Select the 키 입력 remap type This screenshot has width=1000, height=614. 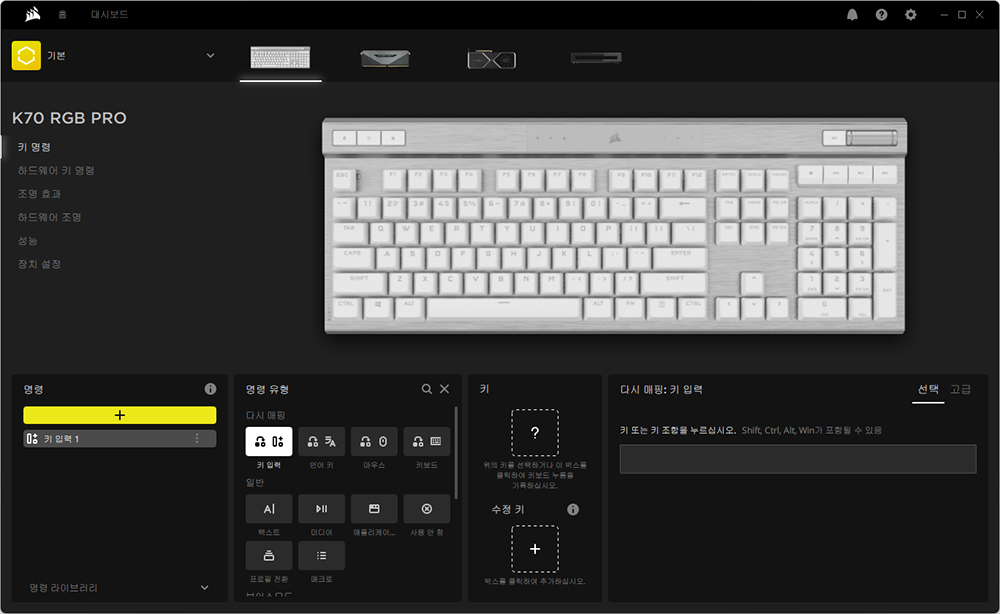point(269,441)
